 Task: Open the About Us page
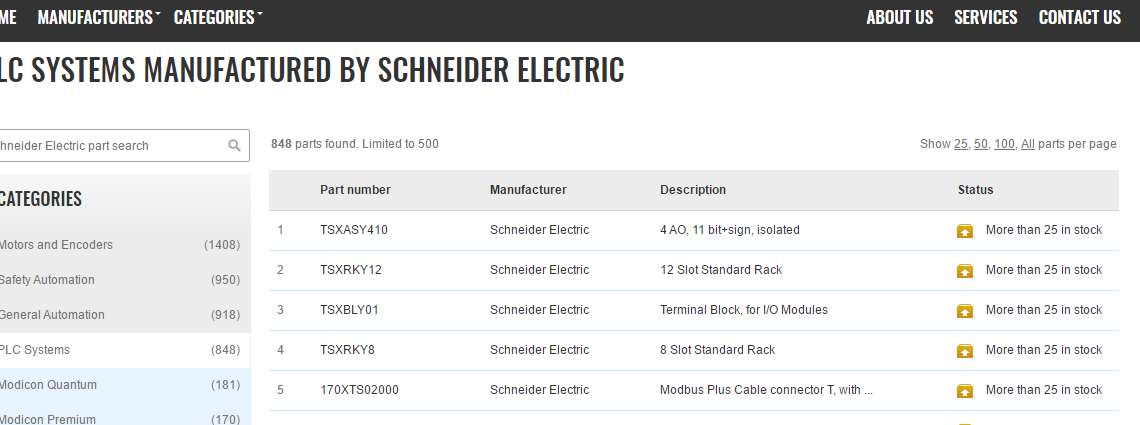click(899, 17)
